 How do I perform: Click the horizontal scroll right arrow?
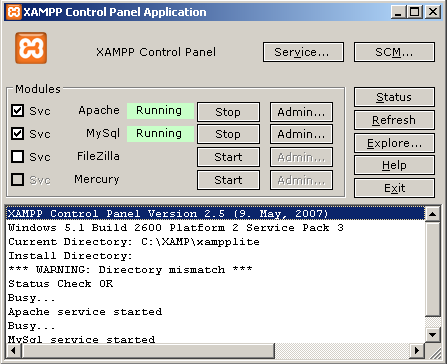coord(417,350)
